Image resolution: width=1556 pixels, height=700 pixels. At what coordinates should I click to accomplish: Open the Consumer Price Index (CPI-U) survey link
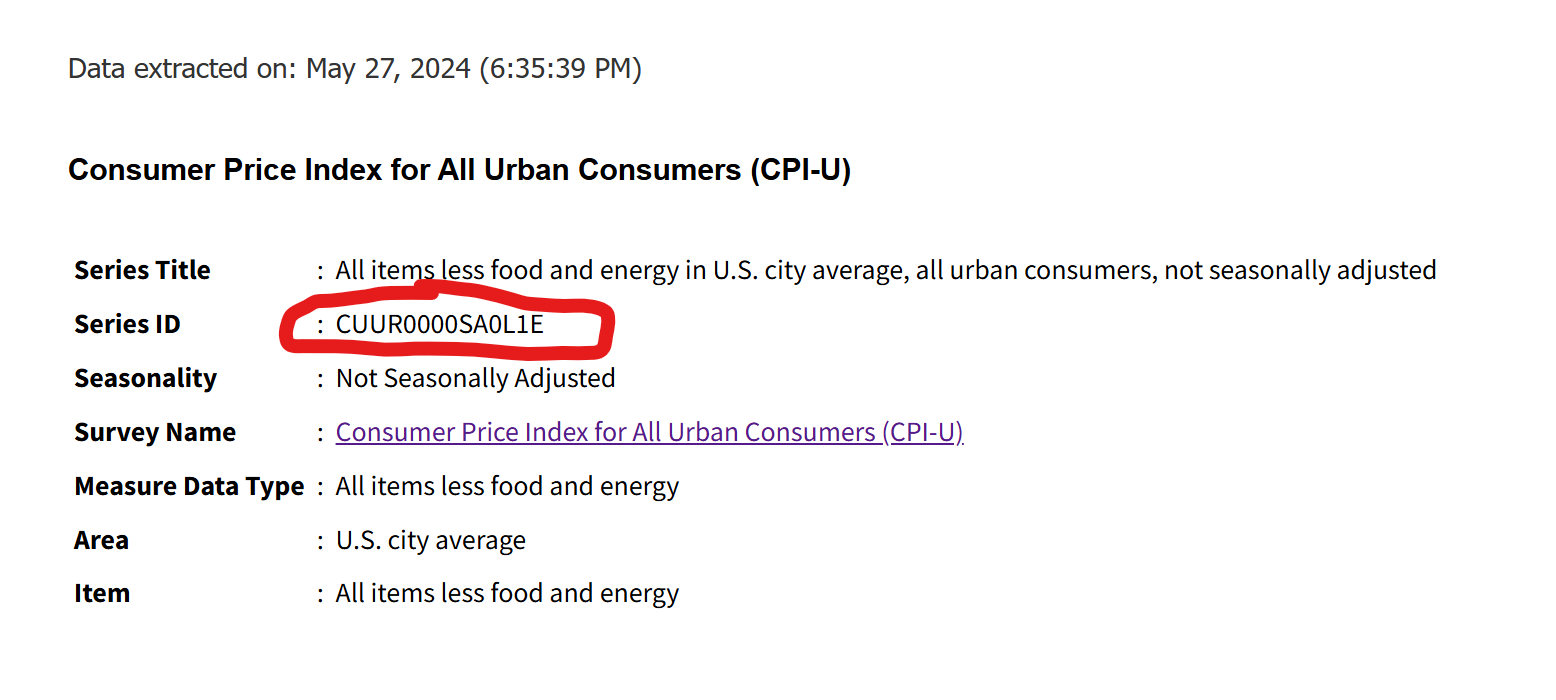pos(649,432)
